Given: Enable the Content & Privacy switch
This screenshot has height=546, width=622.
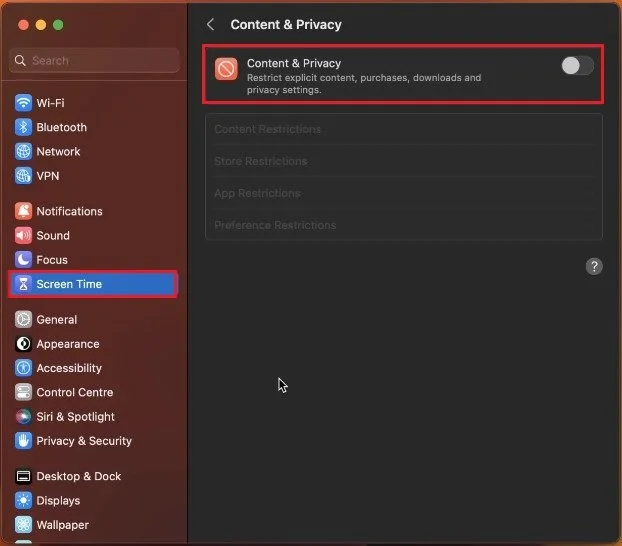Looking at the screenshot, I should coord(577,65).
